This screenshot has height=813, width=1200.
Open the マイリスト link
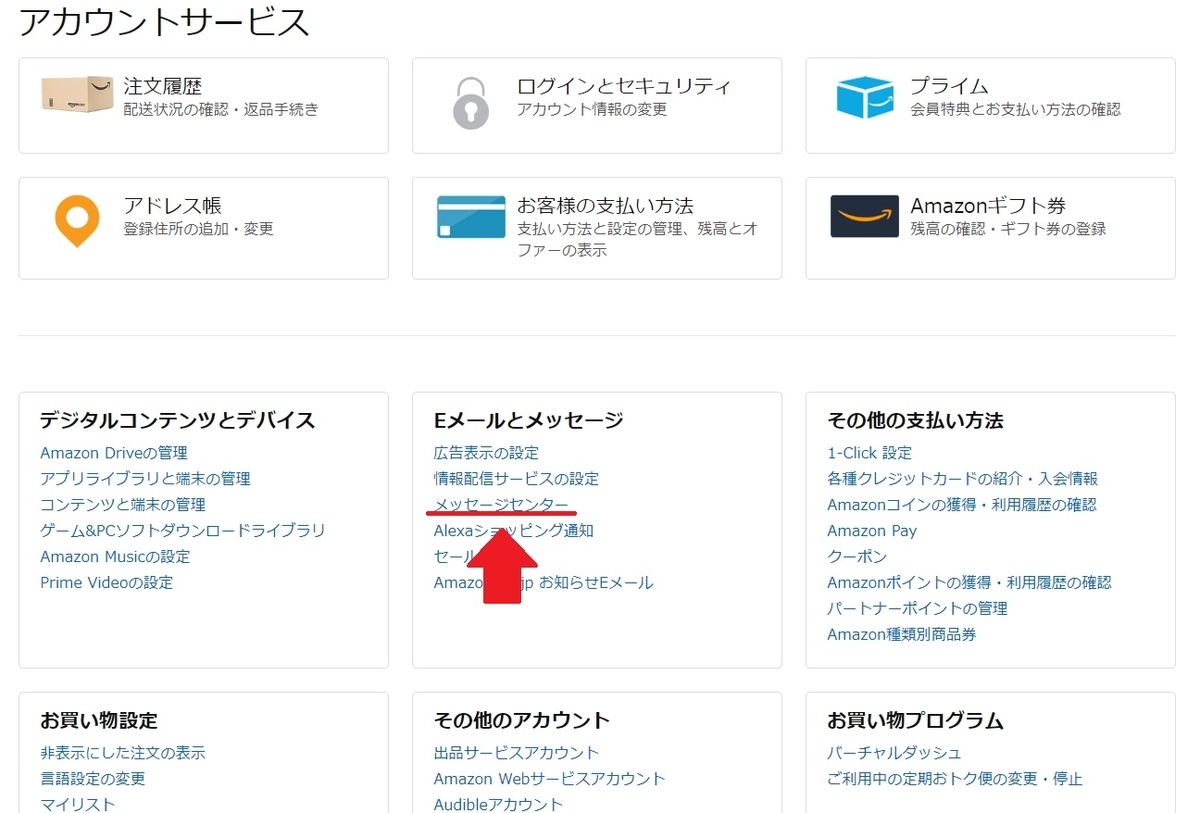78,804
